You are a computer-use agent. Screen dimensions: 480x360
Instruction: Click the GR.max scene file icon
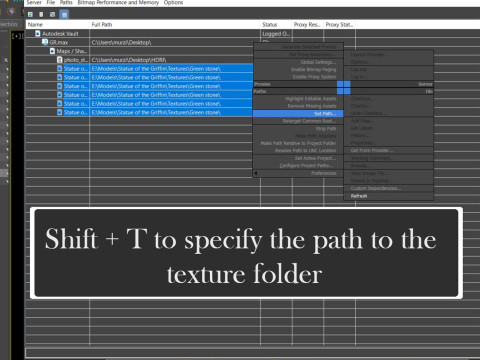click(45, 42)
